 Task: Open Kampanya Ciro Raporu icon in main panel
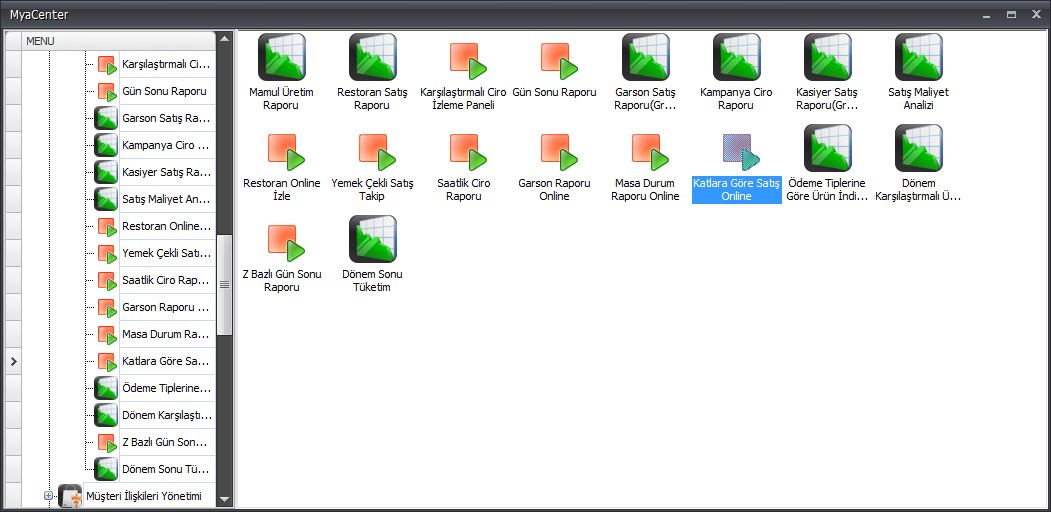[737, 57]
